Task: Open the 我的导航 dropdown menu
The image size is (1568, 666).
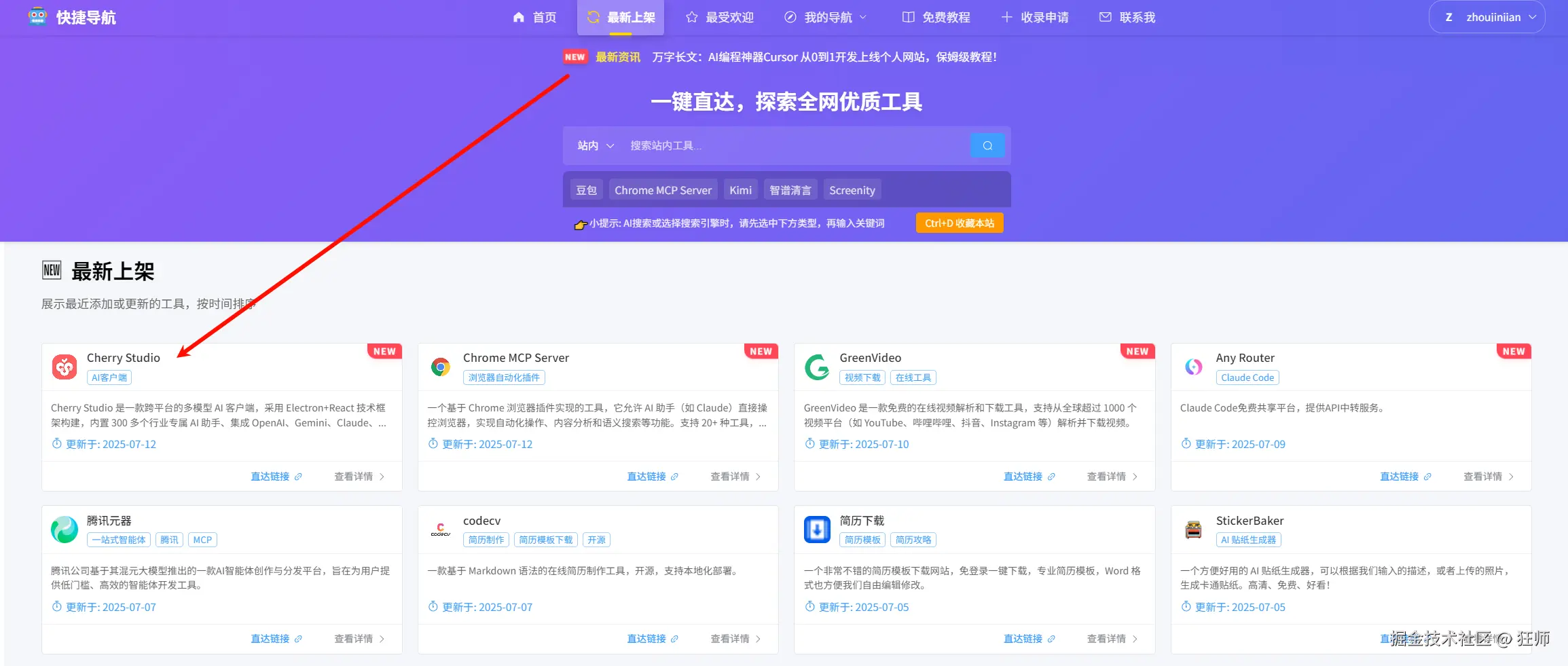Action: [x=826, y=17]
